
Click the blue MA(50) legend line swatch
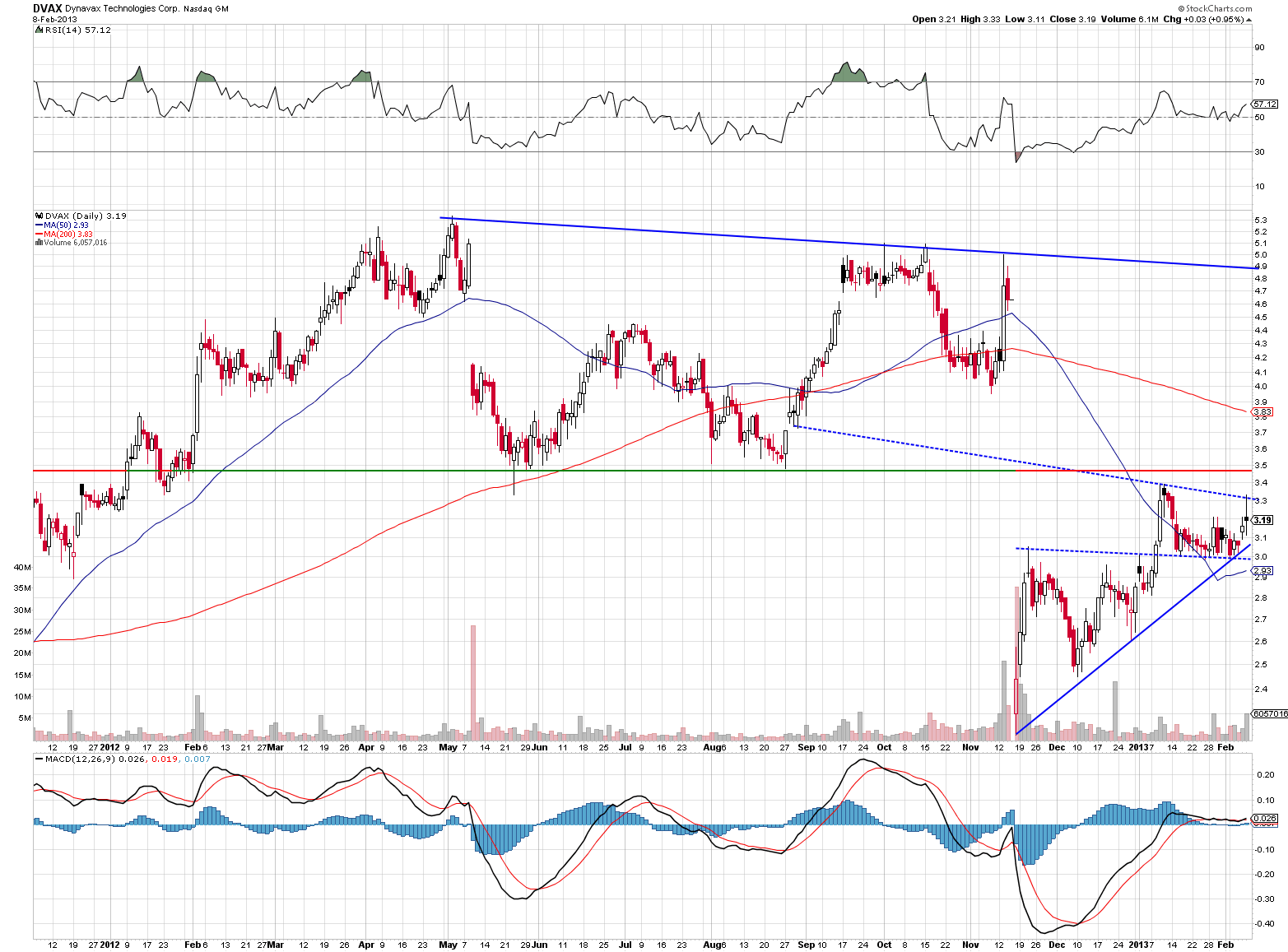point(39,225)
